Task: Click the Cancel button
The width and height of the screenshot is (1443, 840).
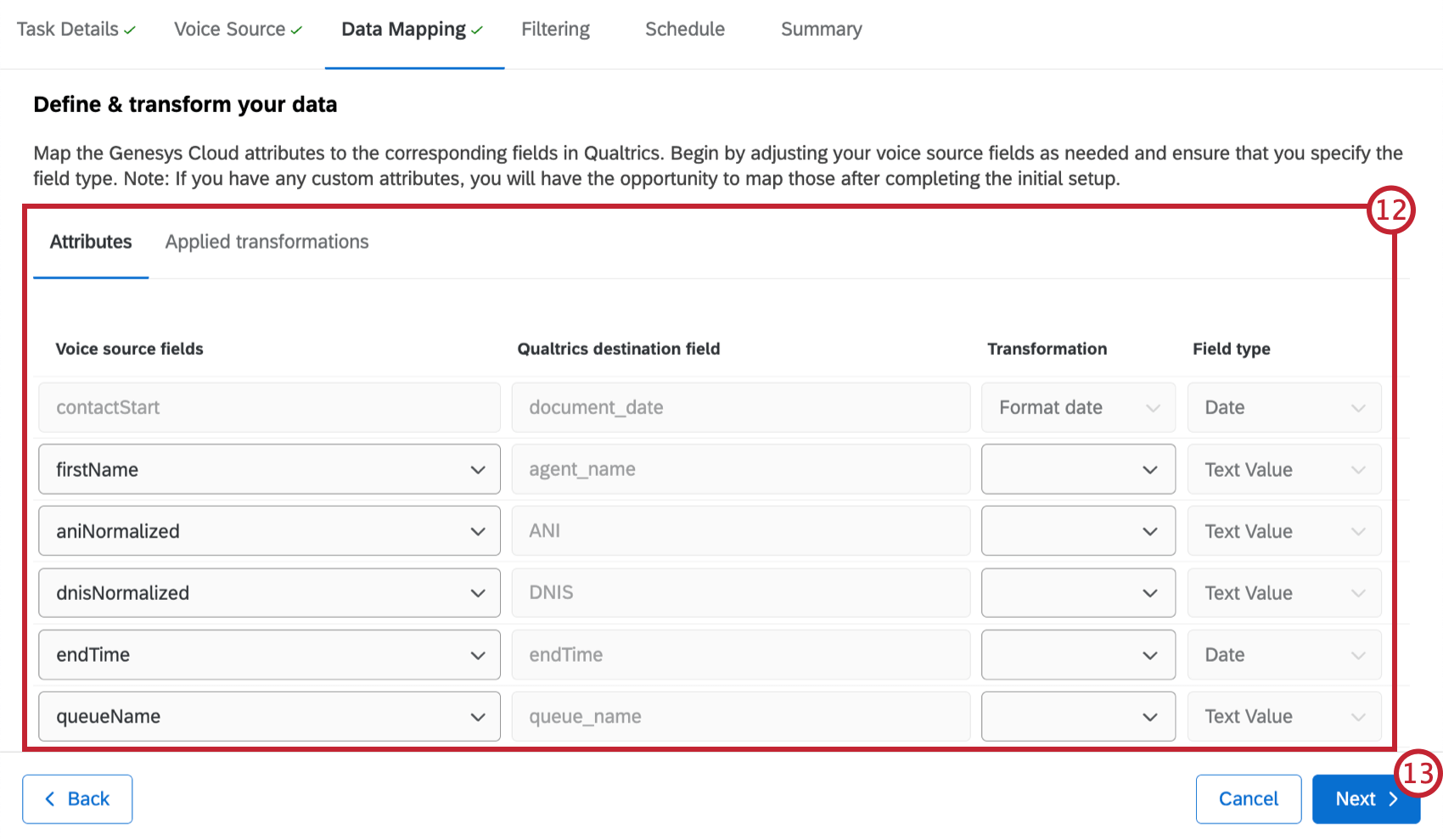Action: coord(1248,798)
